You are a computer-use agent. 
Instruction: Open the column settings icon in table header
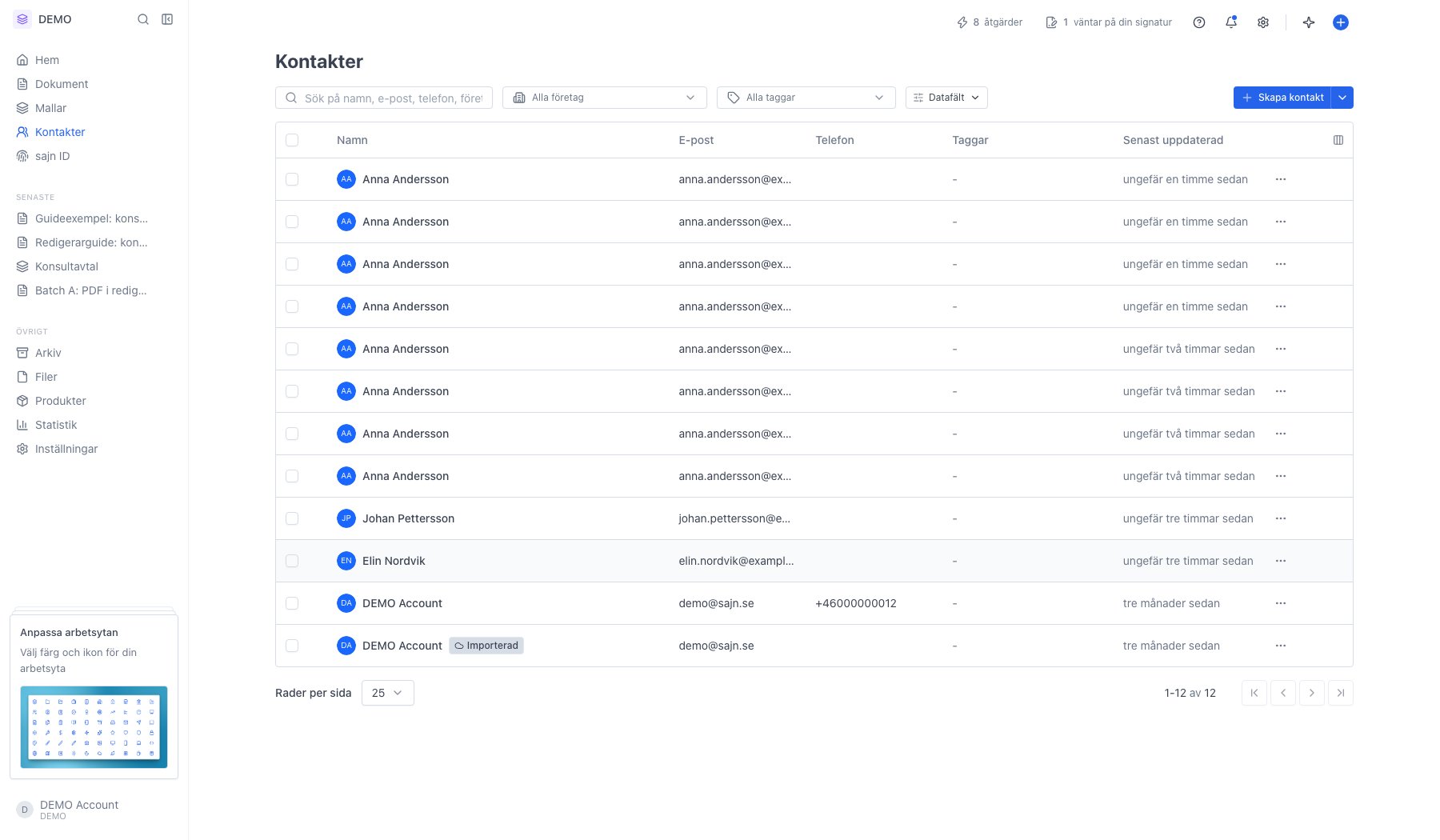click(x=1338, y=140)
